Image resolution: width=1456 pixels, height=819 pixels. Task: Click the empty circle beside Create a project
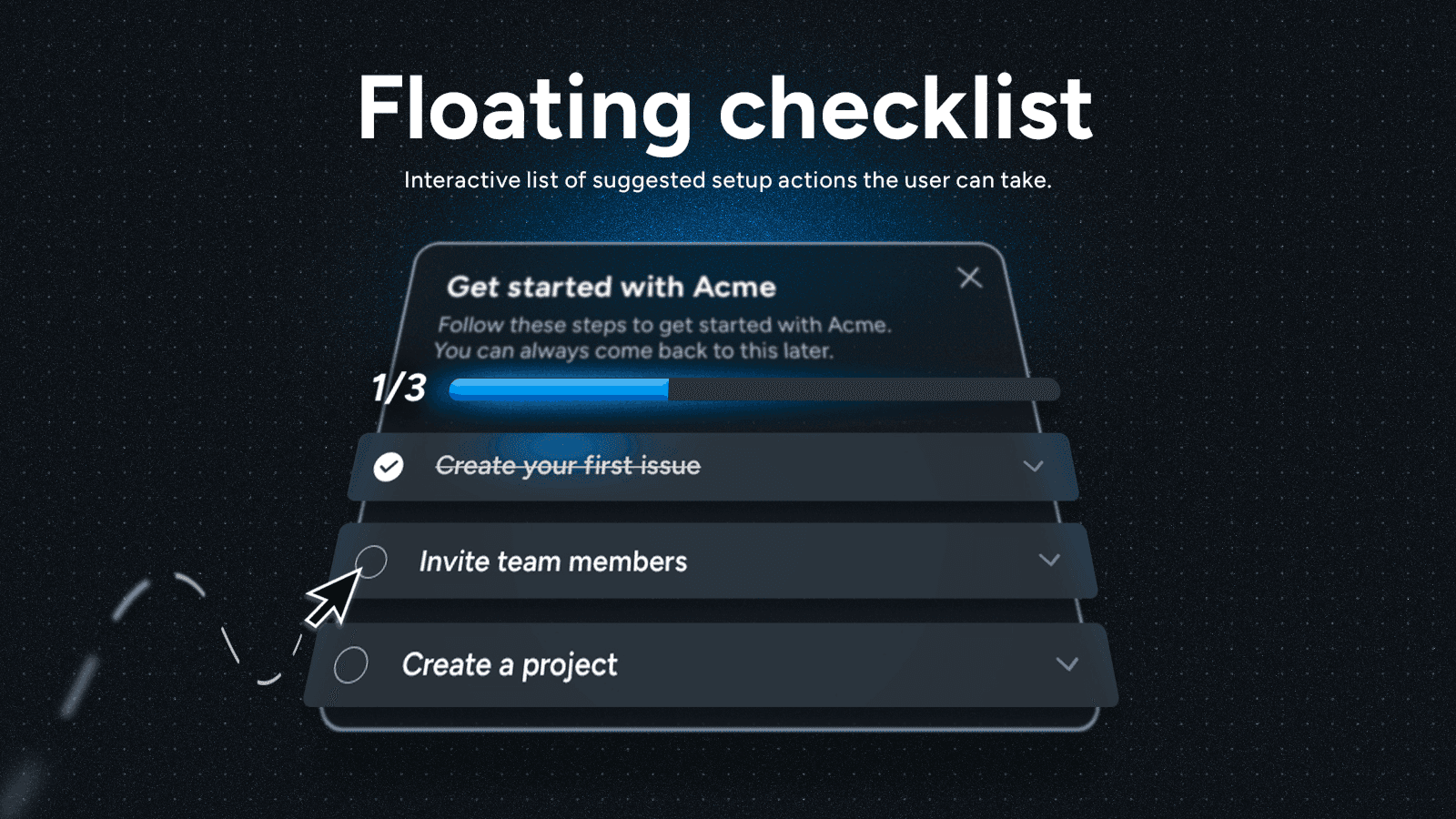pos(352,665)
